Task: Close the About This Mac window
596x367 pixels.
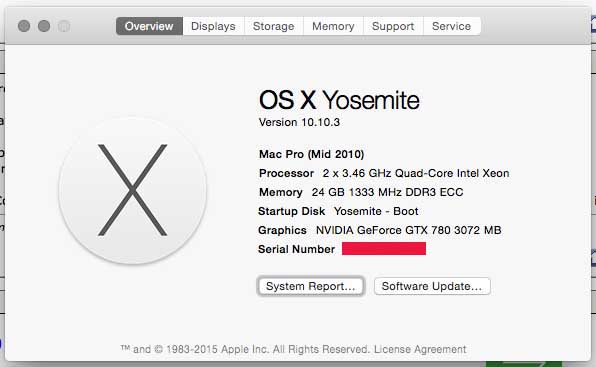Action: pos(24,26)
